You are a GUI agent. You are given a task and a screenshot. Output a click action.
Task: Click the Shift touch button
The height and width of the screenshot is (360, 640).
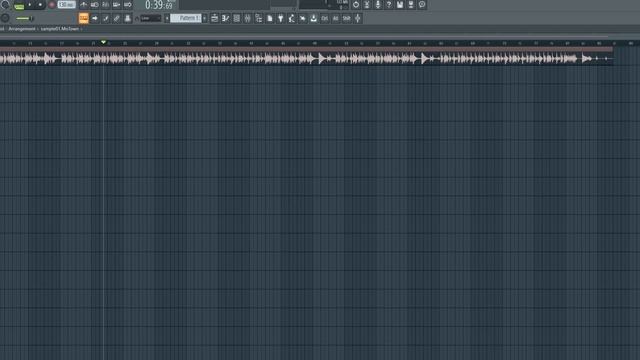[x=347, y=18]
